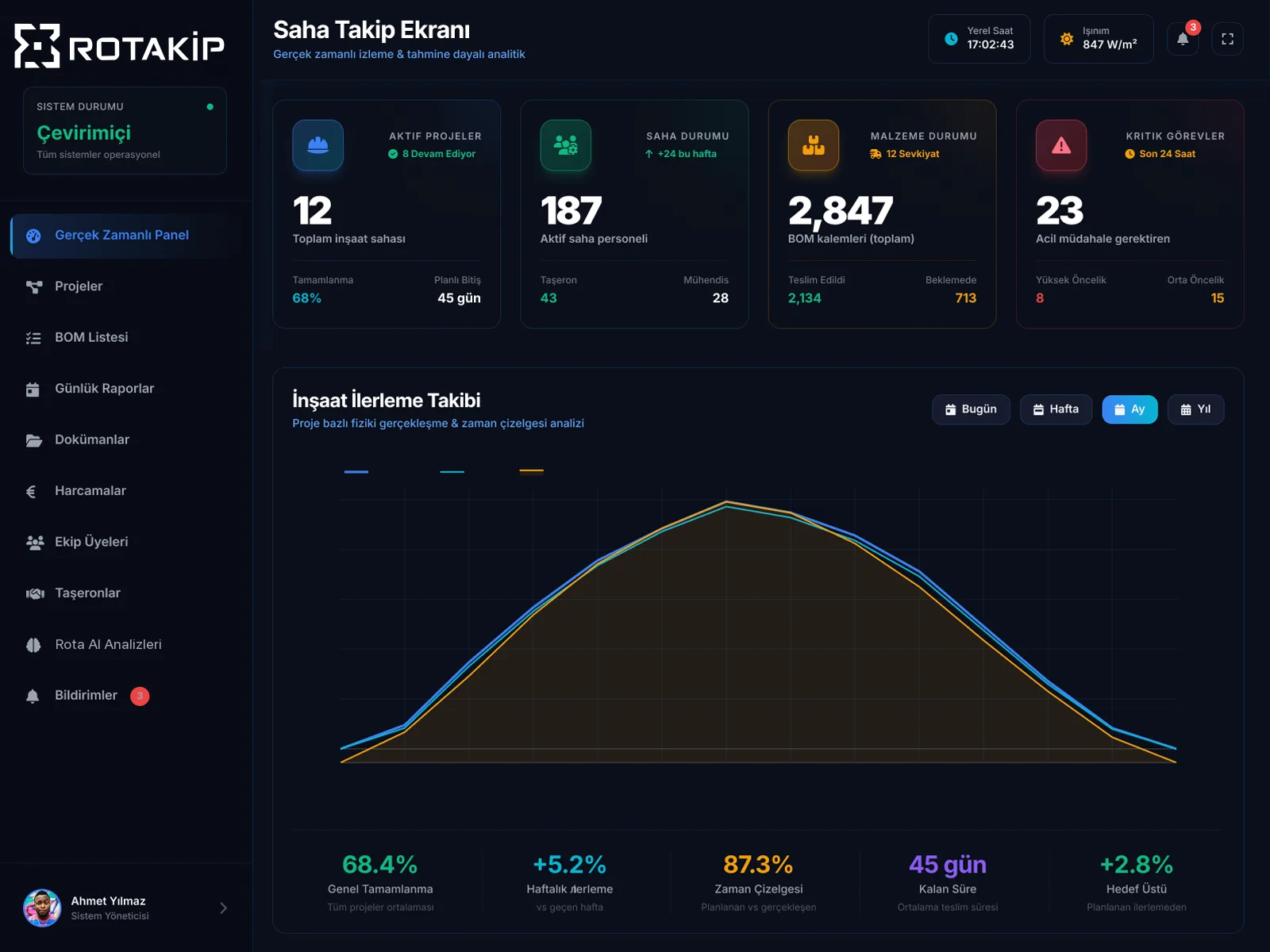The width and height of the screenshot is (1270, 952).
Task: Click the 2,847 BOM kalemleri number
Action: click(841, 211)
